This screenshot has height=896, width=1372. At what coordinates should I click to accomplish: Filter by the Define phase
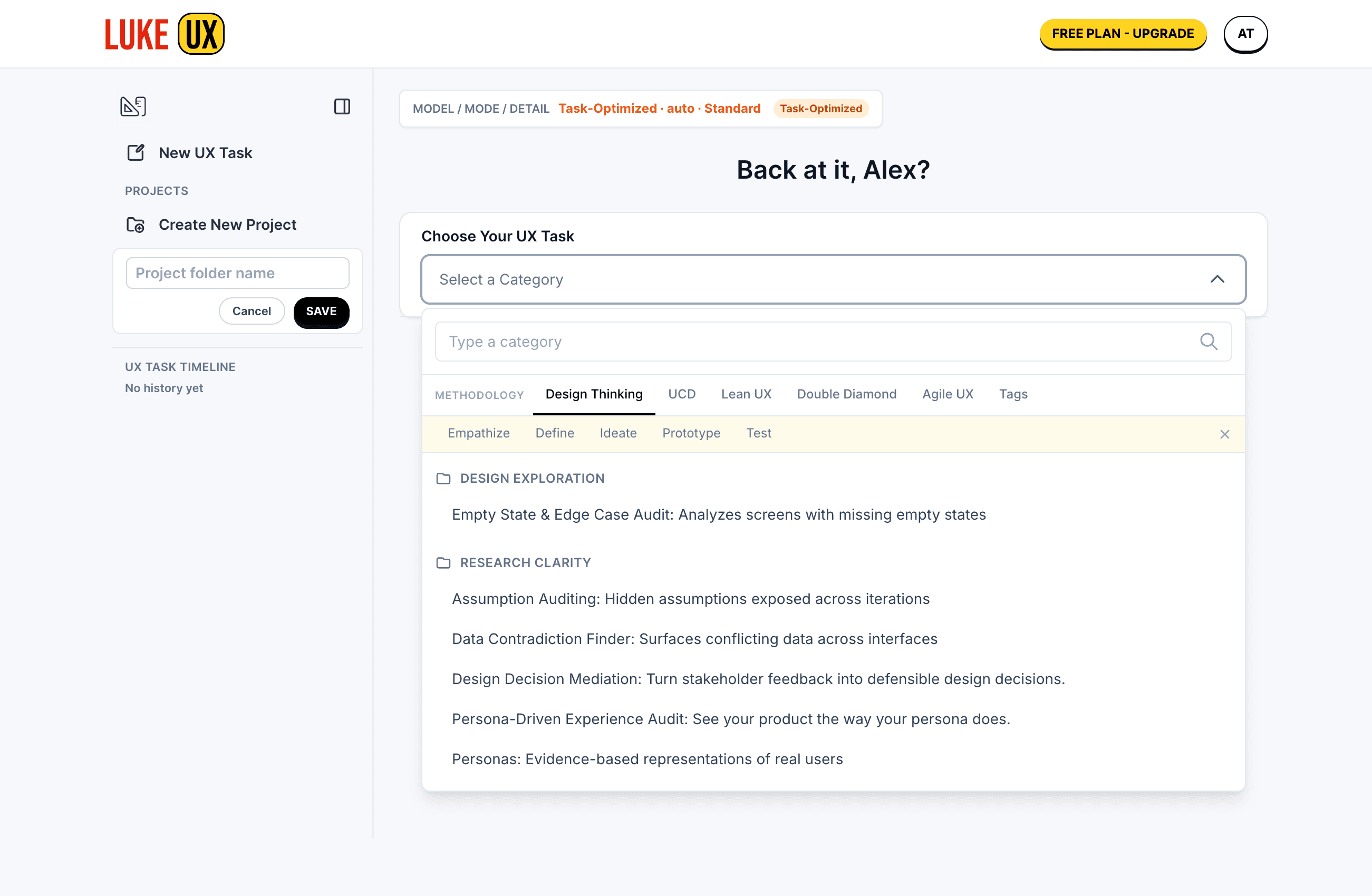(x=555, y=433)
